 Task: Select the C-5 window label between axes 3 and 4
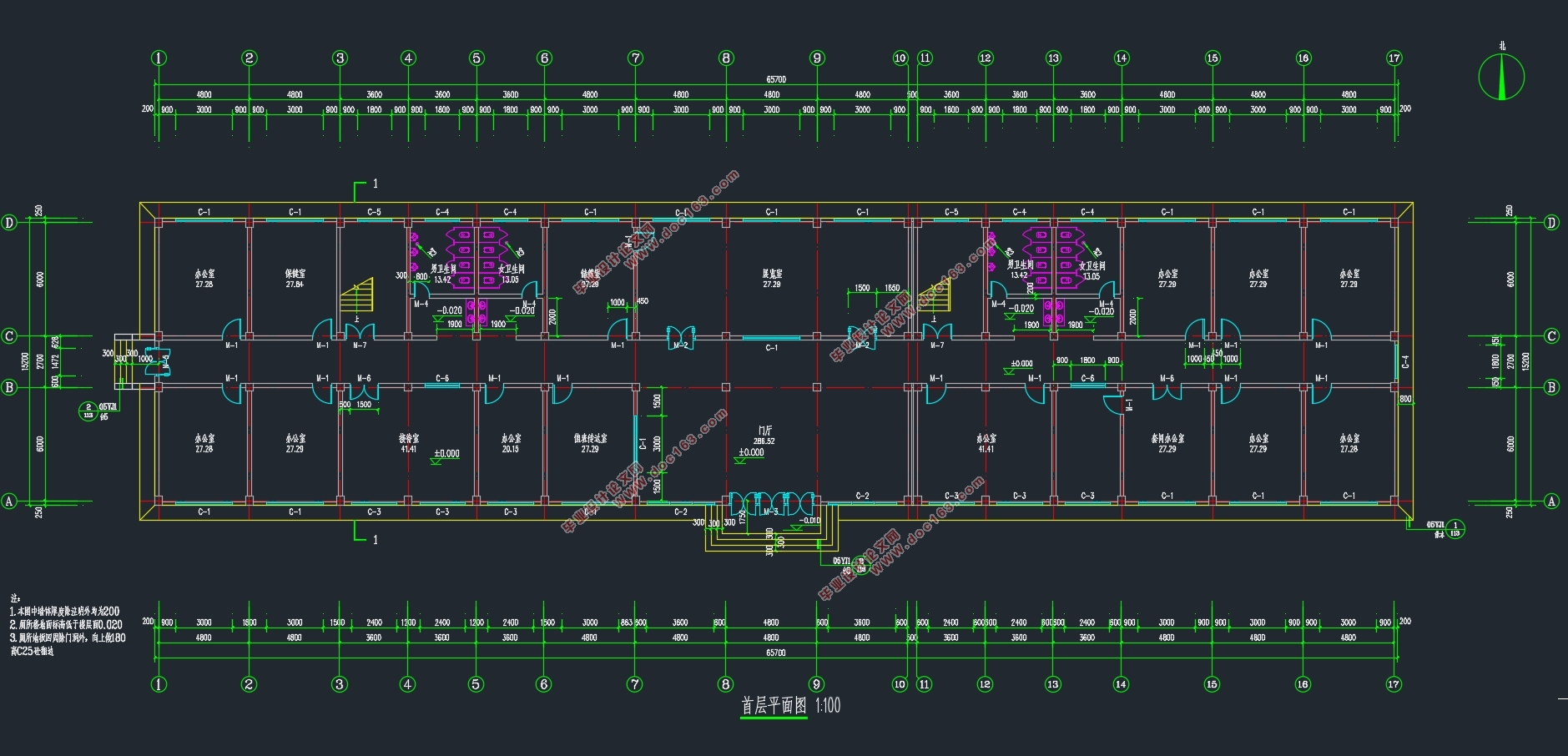coord(374,213)
